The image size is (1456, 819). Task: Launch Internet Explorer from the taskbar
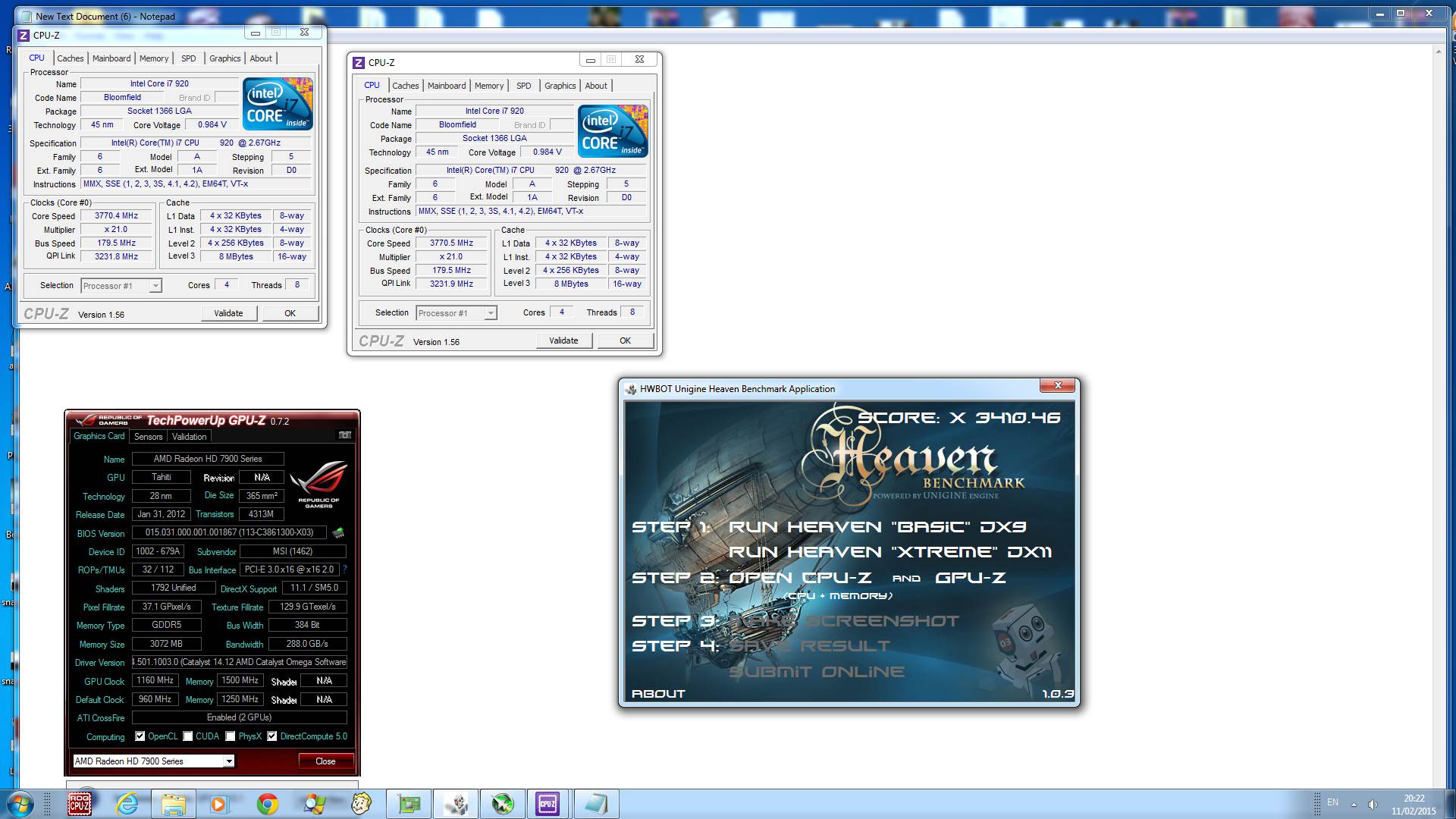pyautogui.click(x=127, y=804)
